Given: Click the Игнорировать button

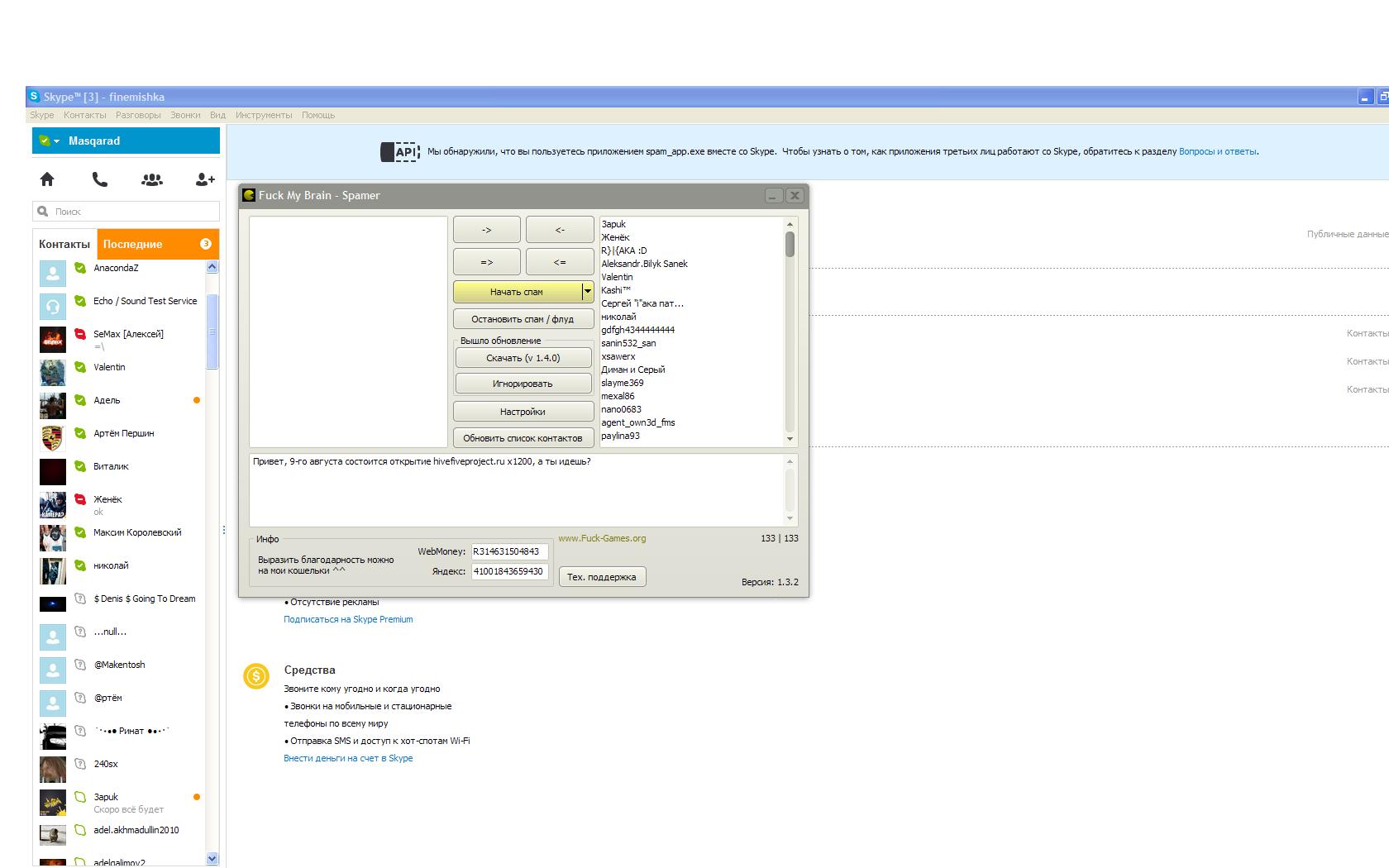Looking at the screenshot, I should point(523,384).
